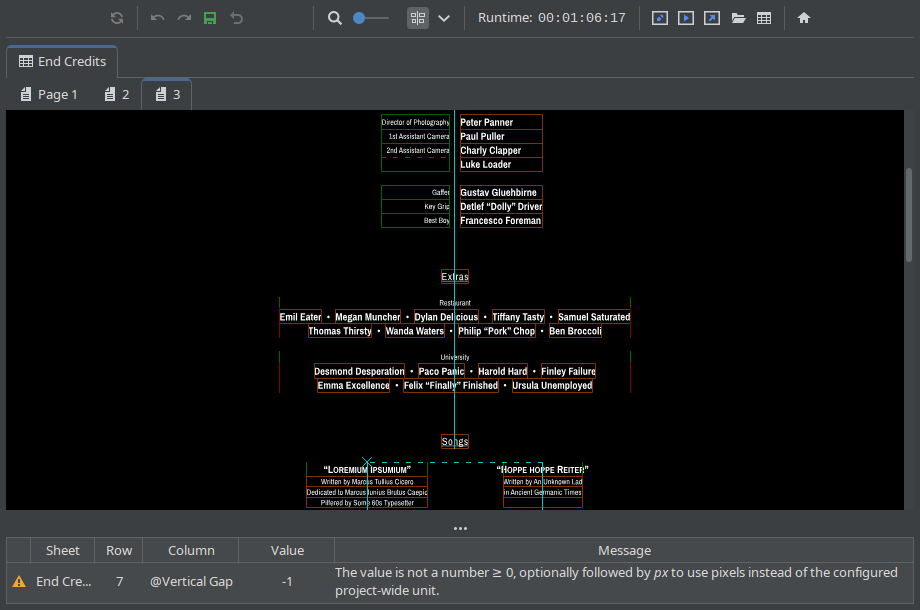Screen dimensions: 920x610
Task: Open the guides dropdown arrow
Action: 444,18
